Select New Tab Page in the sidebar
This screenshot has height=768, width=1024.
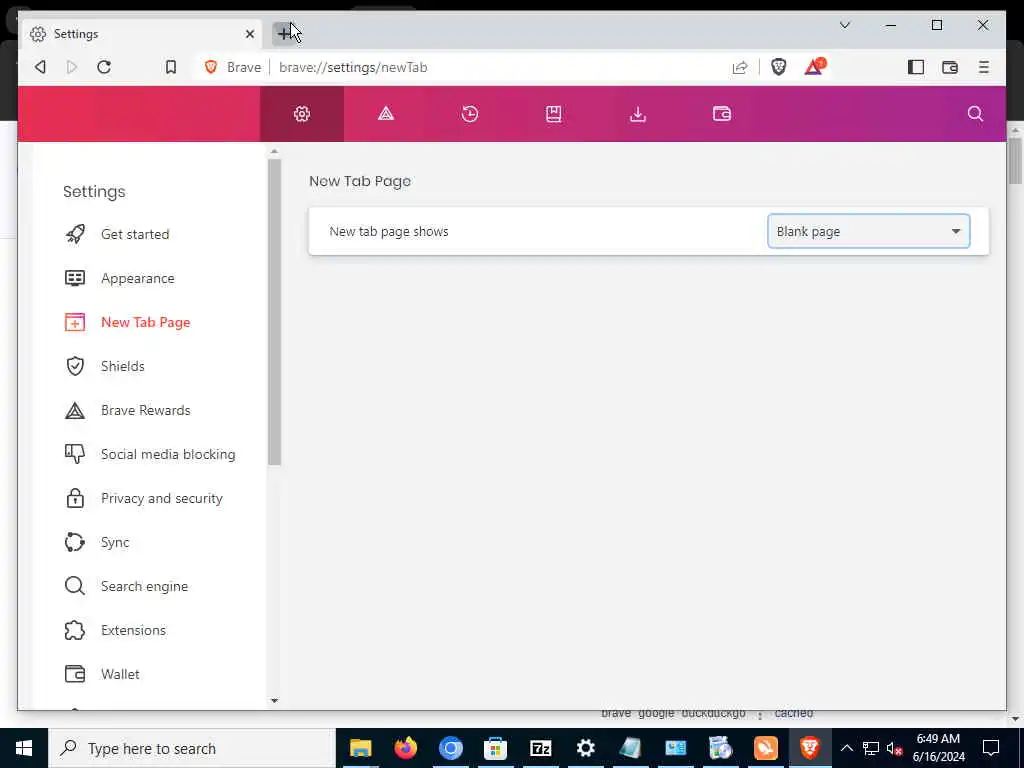click(128, 322)
